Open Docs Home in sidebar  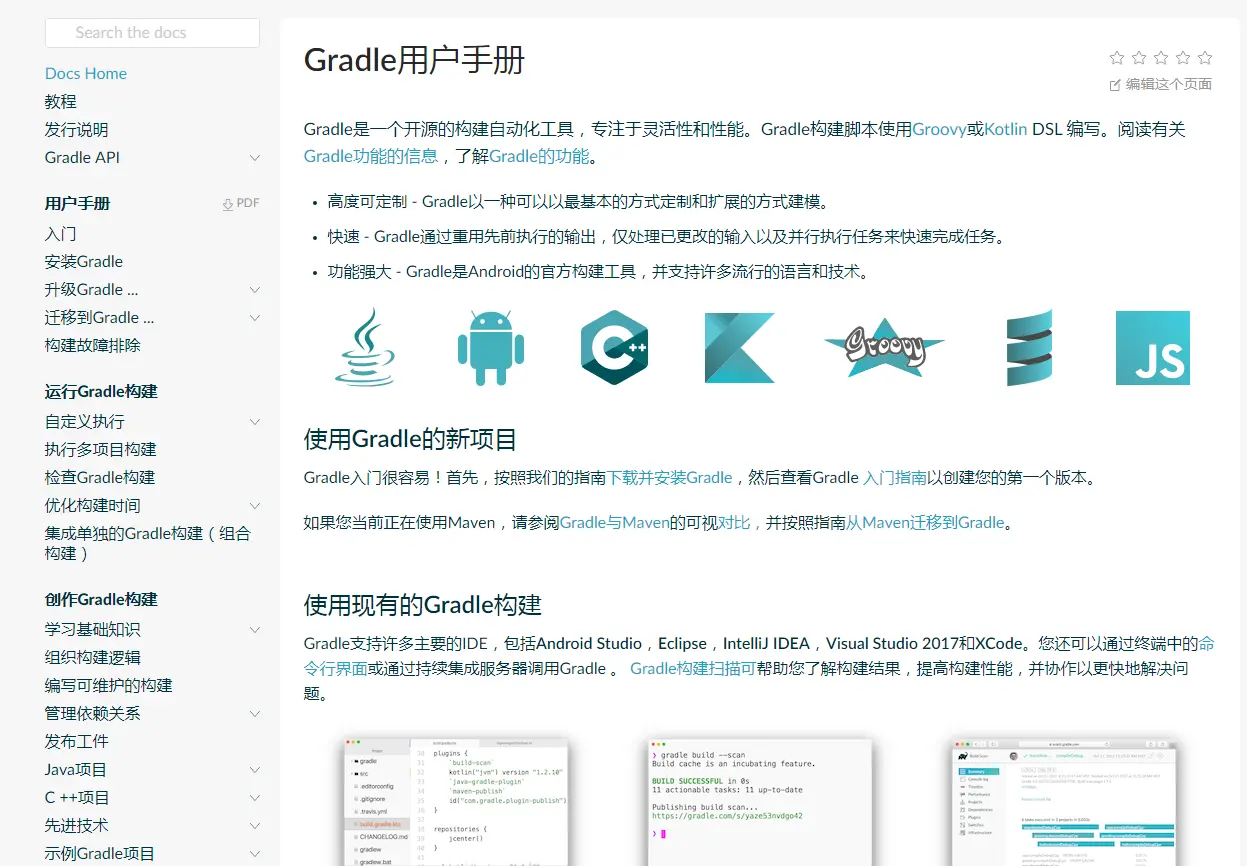[x=86, y=73]
